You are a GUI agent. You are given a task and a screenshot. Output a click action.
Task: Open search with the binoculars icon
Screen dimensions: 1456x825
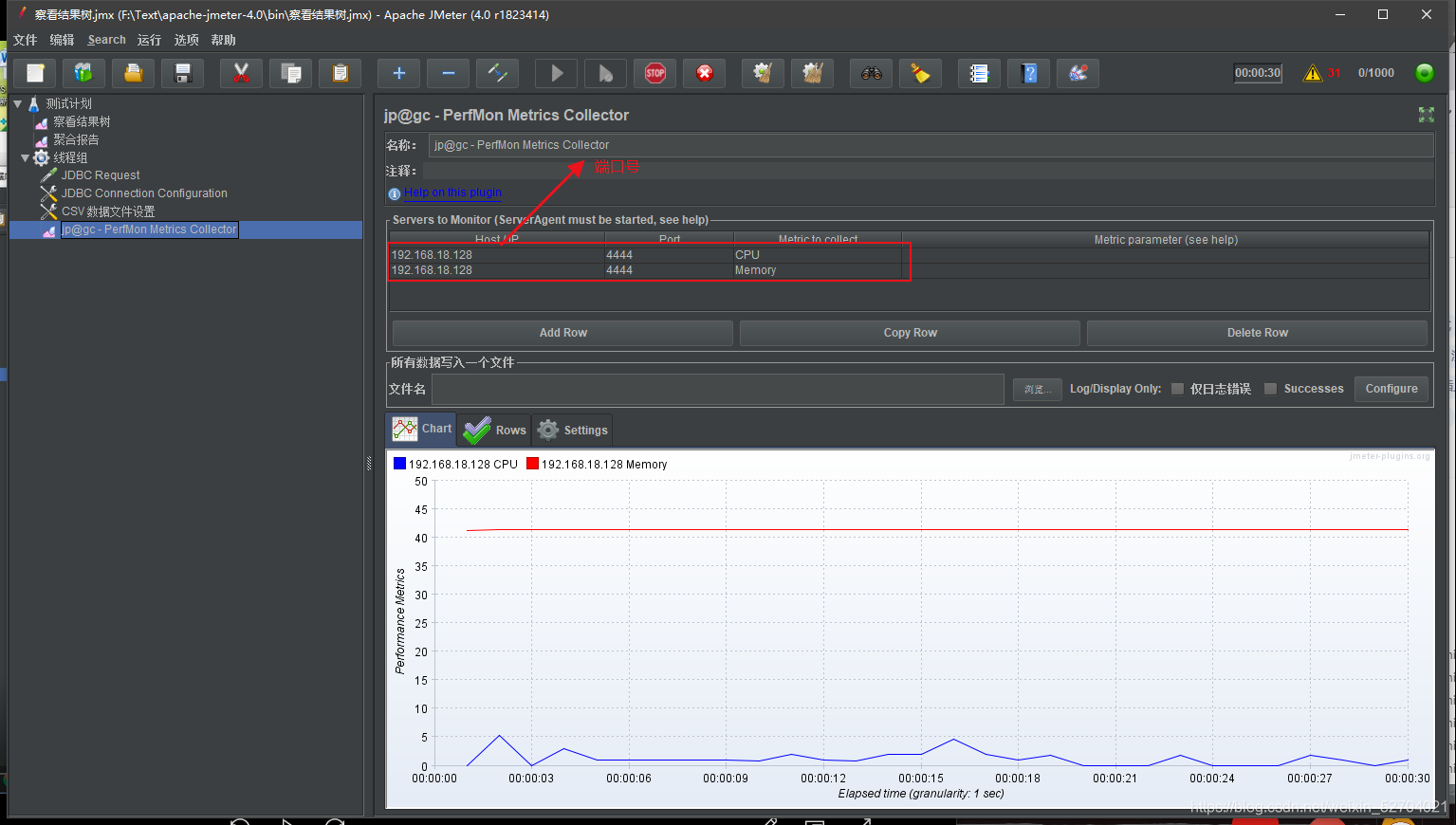pyautogui.click(x=871, y=73)
